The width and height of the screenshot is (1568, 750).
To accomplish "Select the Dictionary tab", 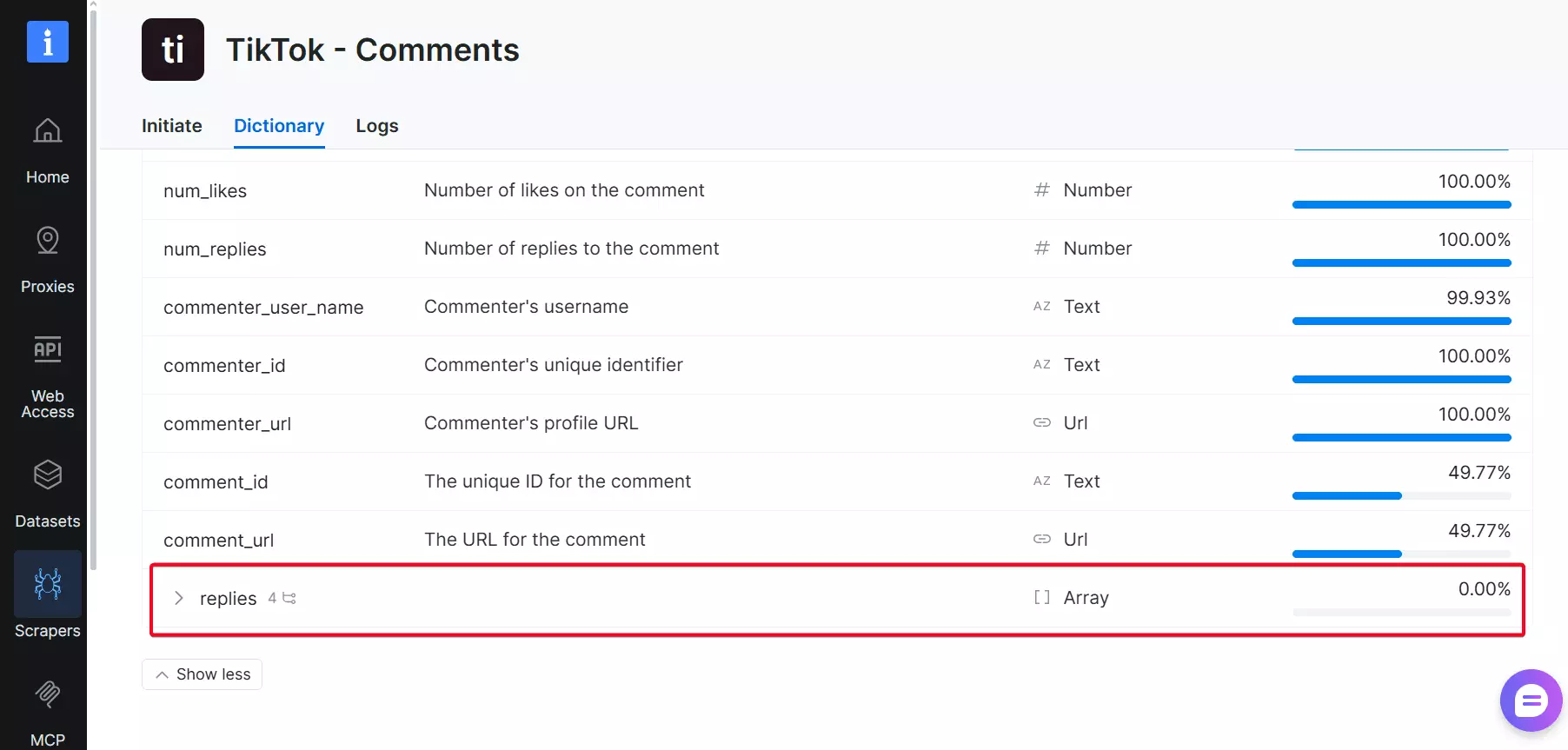I will [278, 125].
